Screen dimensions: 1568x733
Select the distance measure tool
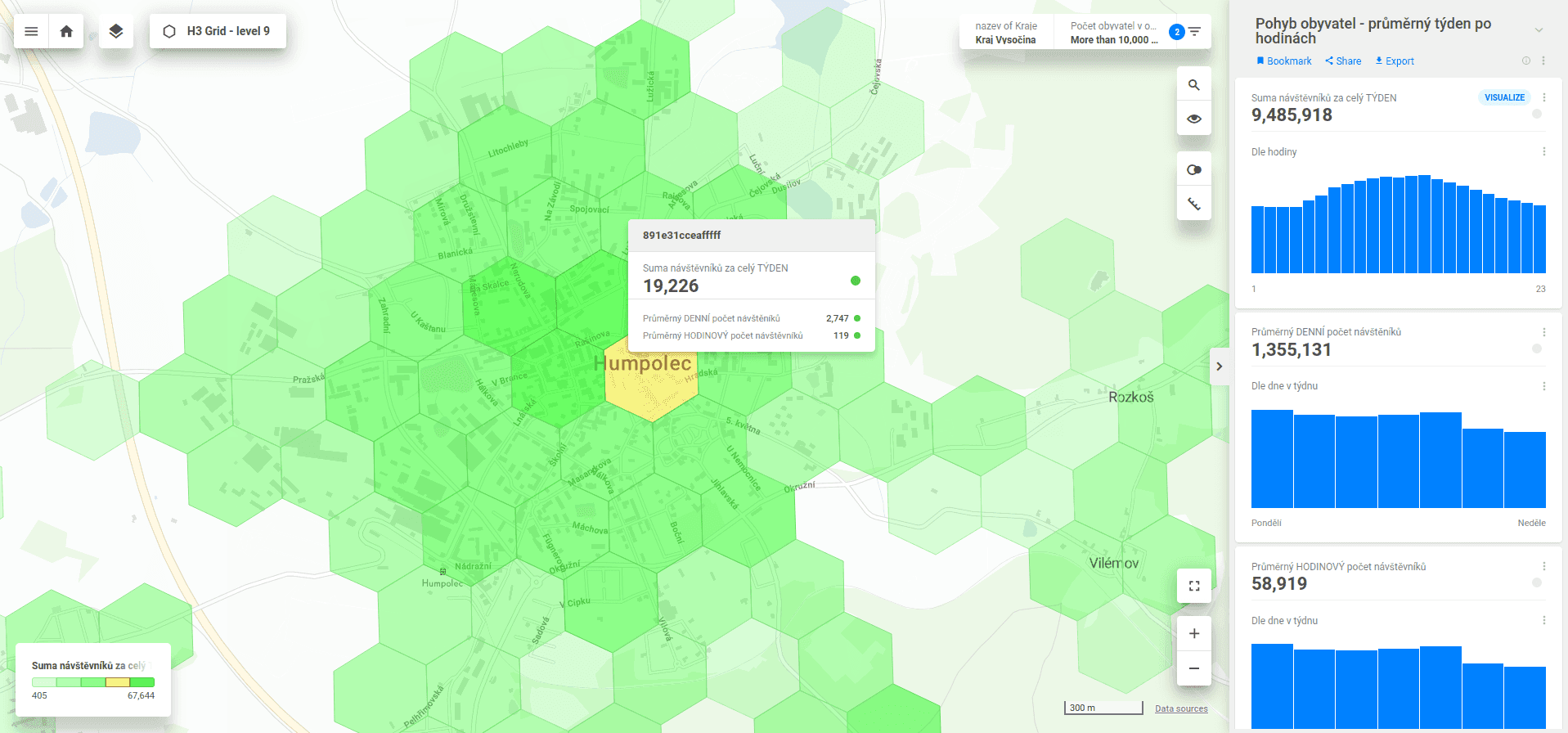point(1194,204)
